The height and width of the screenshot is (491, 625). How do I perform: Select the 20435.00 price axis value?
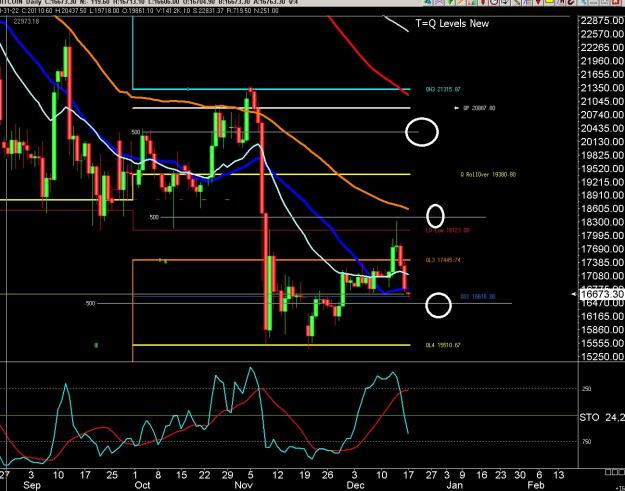coord(603,128)
